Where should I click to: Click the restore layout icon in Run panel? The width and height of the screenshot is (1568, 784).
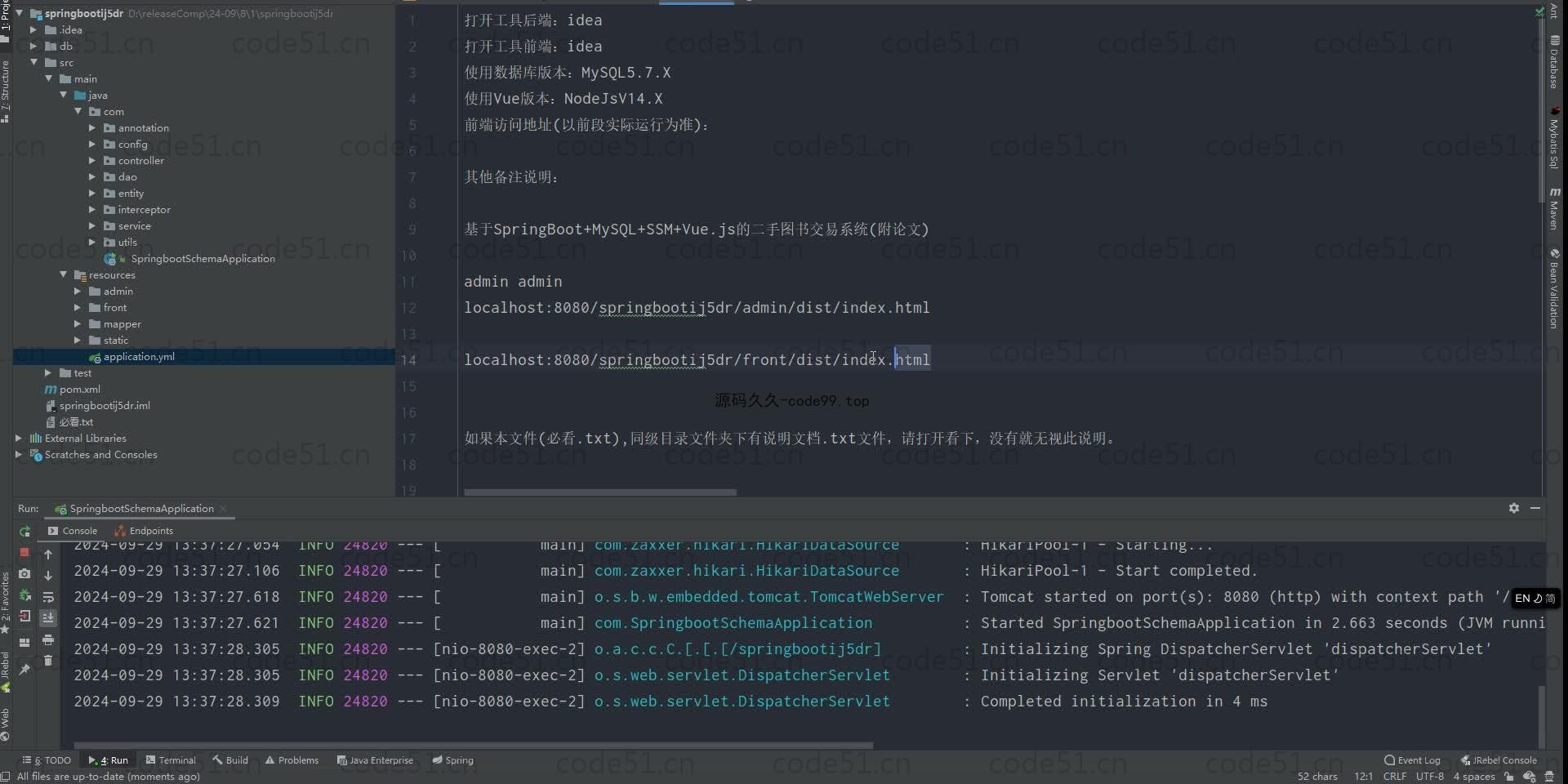24,643
